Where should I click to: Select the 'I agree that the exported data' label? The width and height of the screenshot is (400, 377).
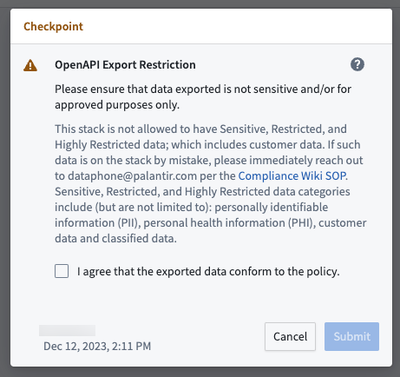[208, 272]
